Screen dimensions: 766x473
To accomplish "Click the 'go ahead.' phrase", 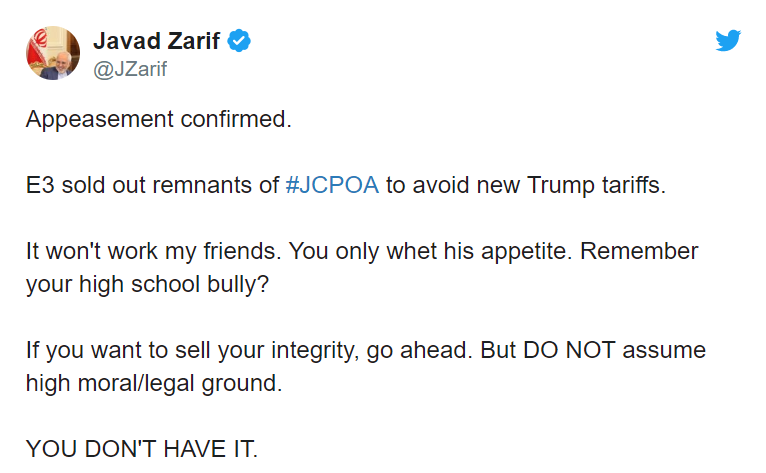I will [420, 350].
